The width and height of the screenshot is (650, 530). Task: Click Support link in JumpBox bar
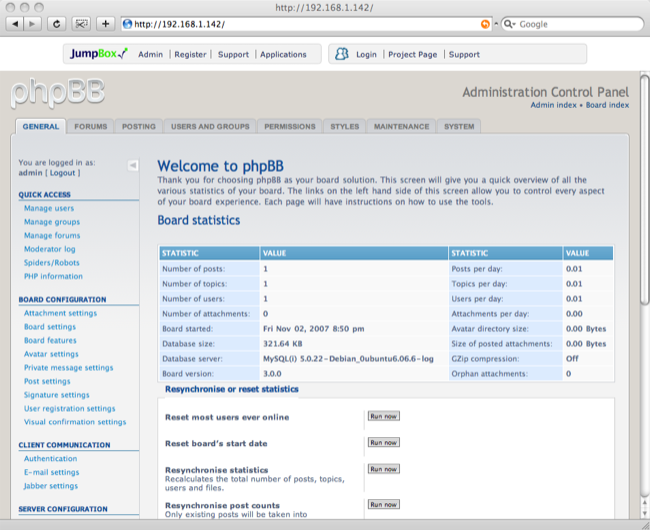click(x=233, y=54)
